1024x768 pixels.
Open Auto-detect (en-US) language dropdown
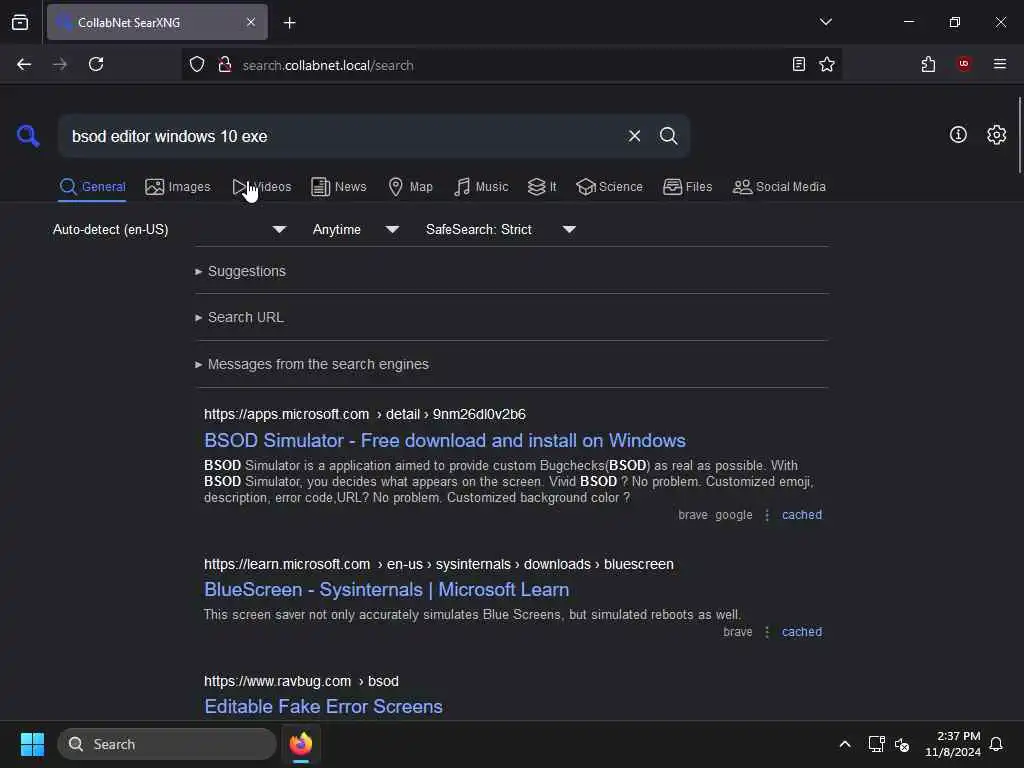coord(169,229)
